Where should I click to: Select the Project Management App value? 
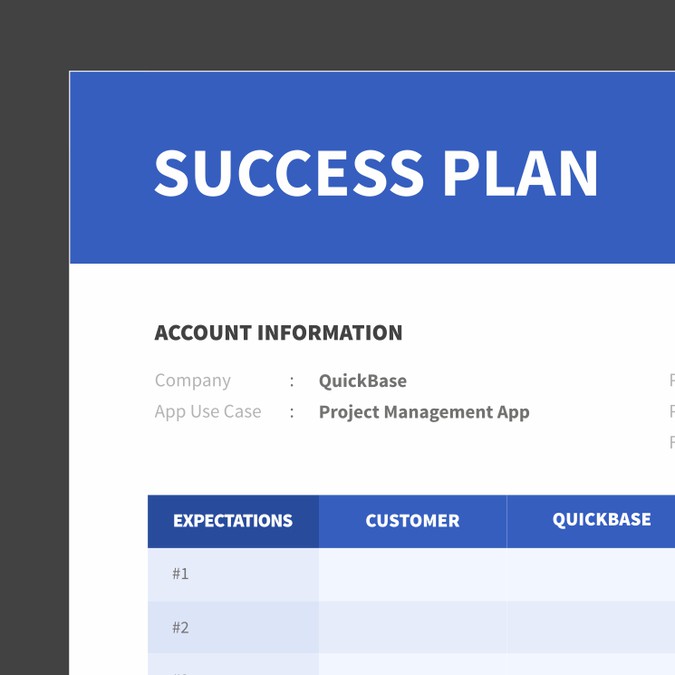tap(424, 412)
